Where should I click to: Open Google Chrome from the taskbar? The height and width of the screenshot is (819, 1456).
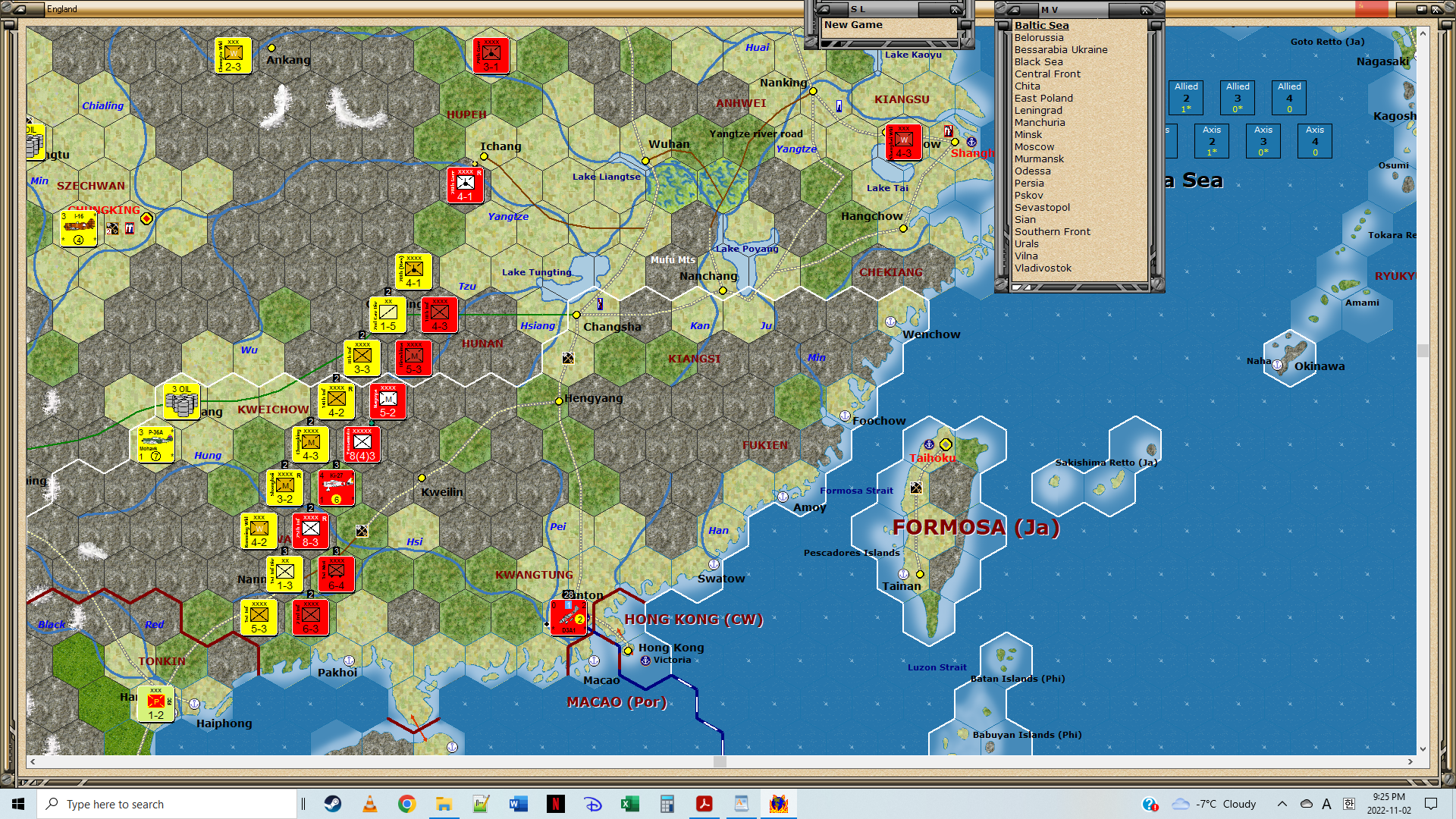[407, 804]
